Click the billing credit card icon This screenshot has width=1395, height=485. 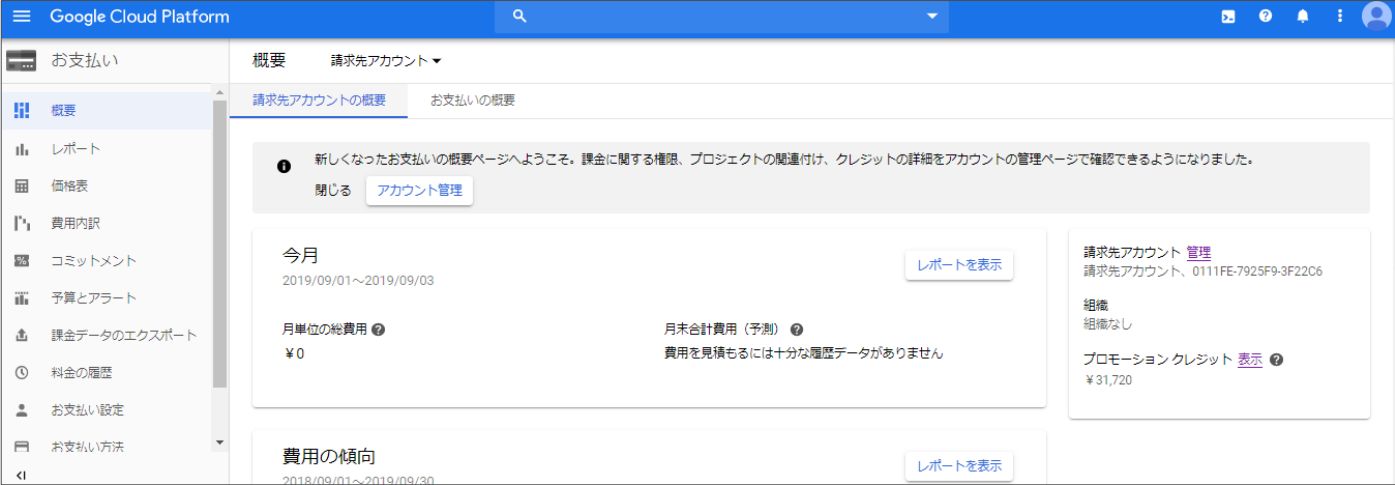point(21,61)
